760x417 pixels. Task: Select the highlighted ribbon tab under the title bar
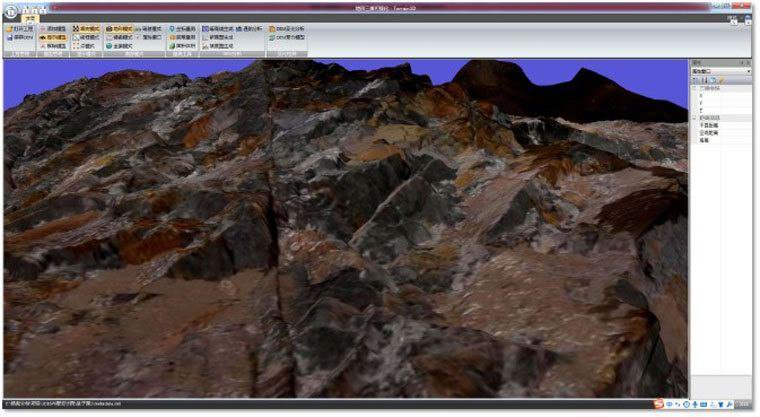pos(30,19)
